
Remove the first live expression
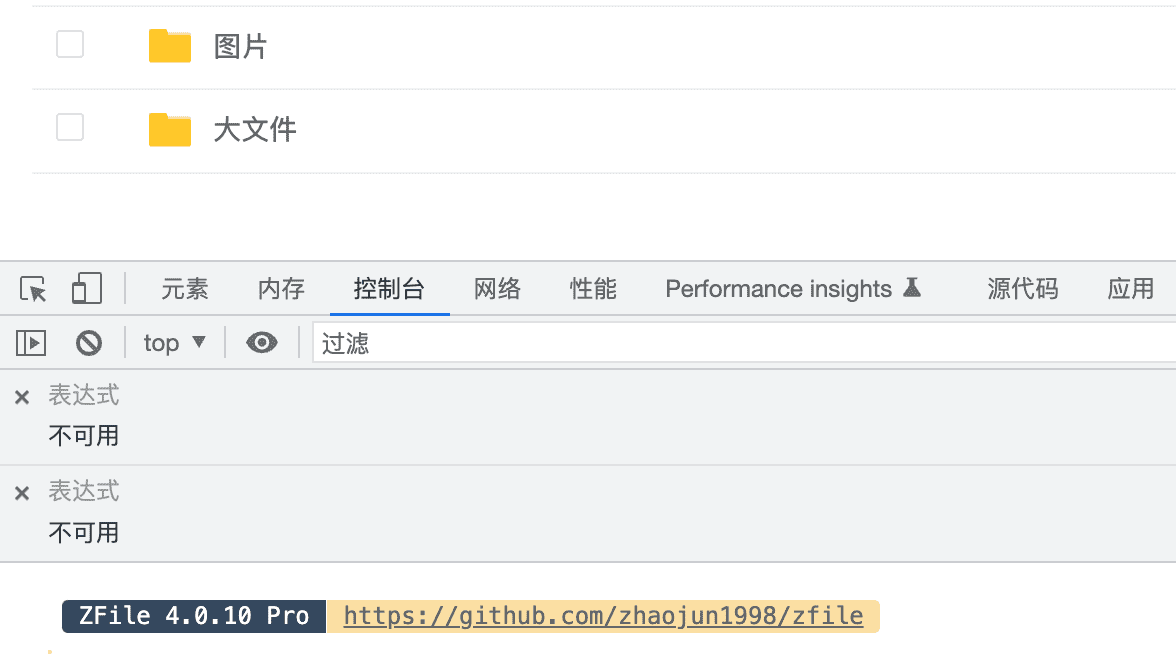pos(22,397)
